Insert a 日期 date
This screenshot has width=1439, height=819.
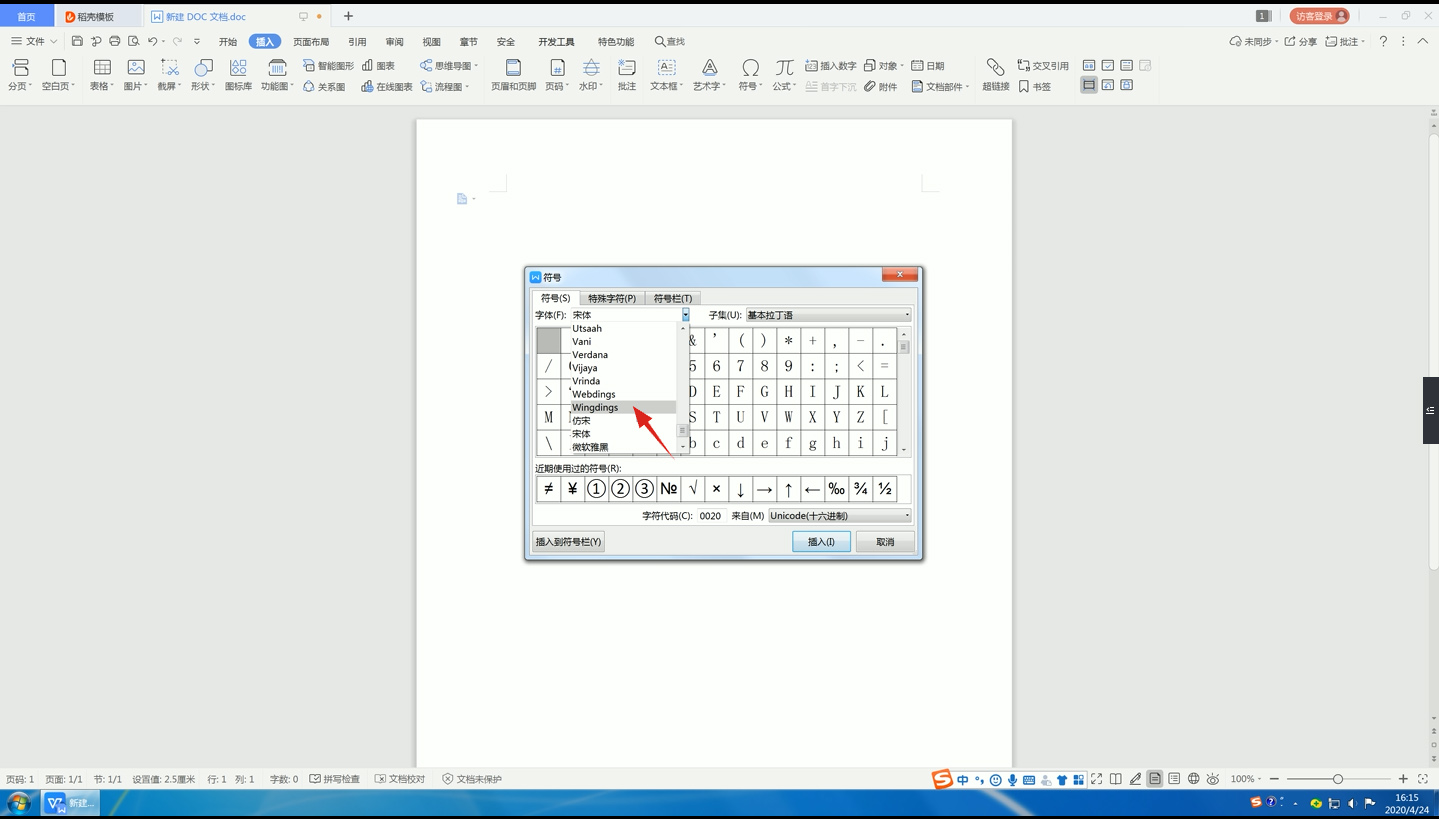tap(927, 65)
